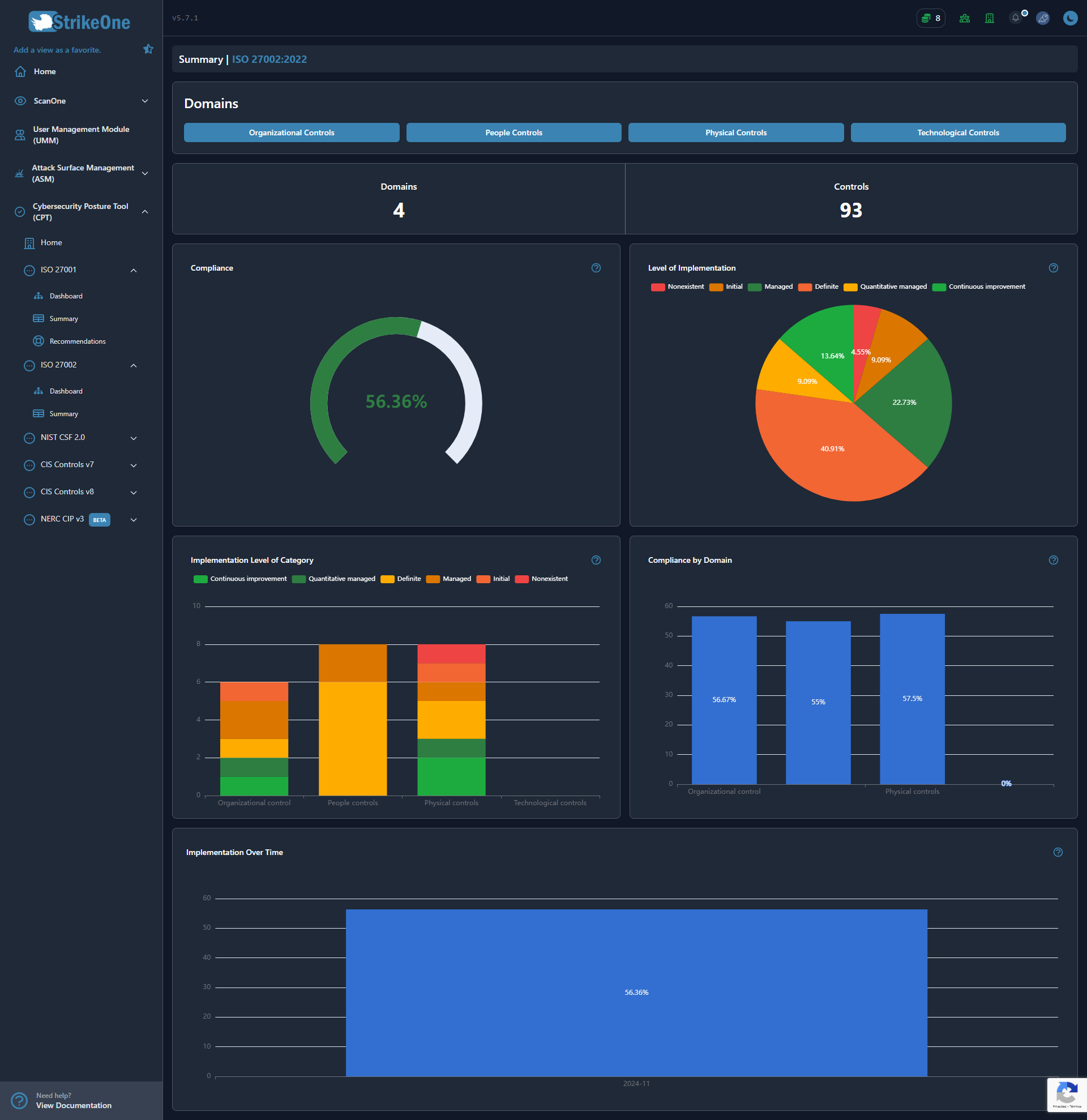Image resolution: width=1087 pixels, height=1120 pixels.
Task: Toggle Nonexistent legend in category chart
Action: [541, 579]
